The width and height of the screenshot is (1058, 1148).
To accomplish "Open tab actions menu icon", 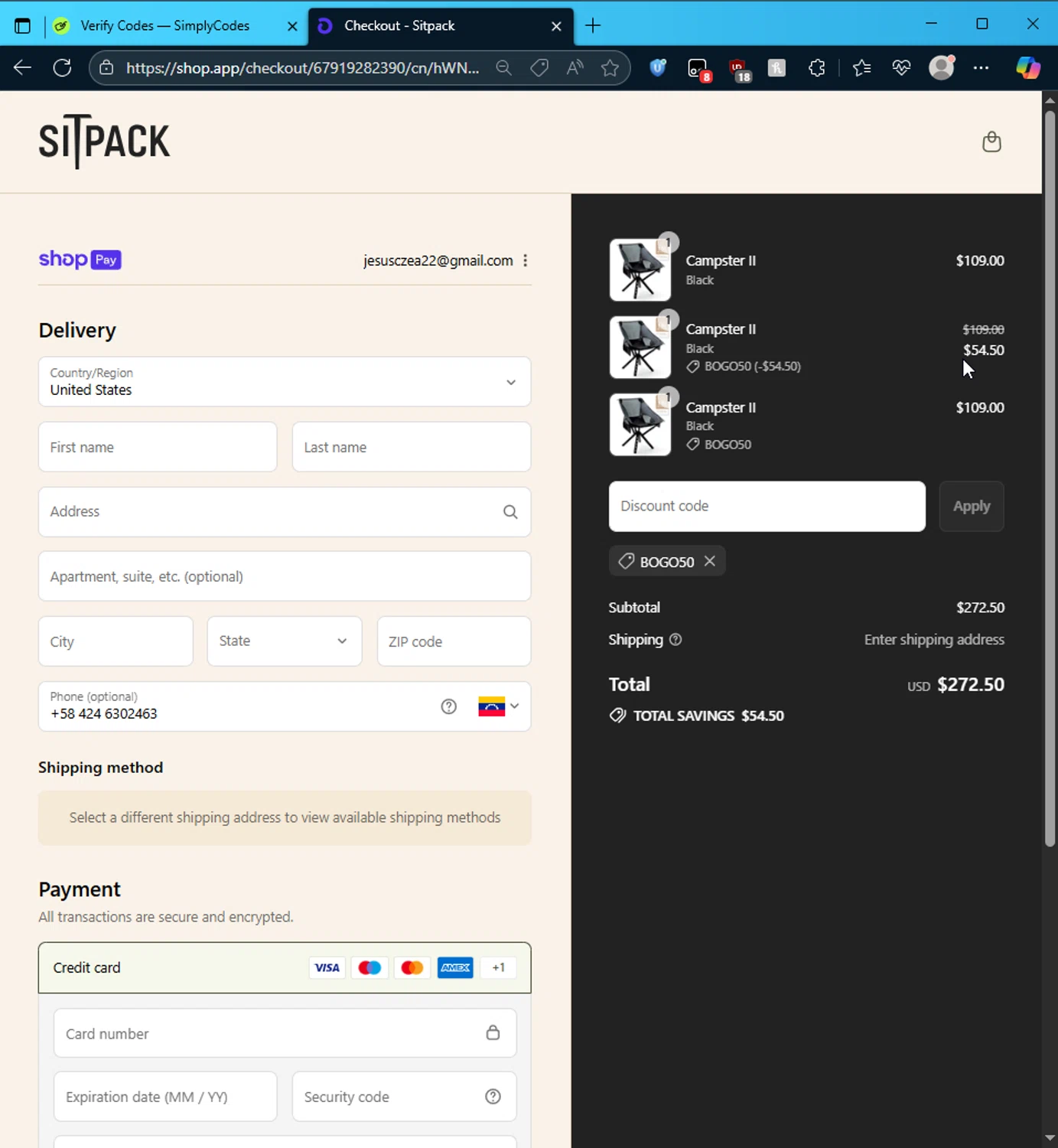I will pos(22,26).
